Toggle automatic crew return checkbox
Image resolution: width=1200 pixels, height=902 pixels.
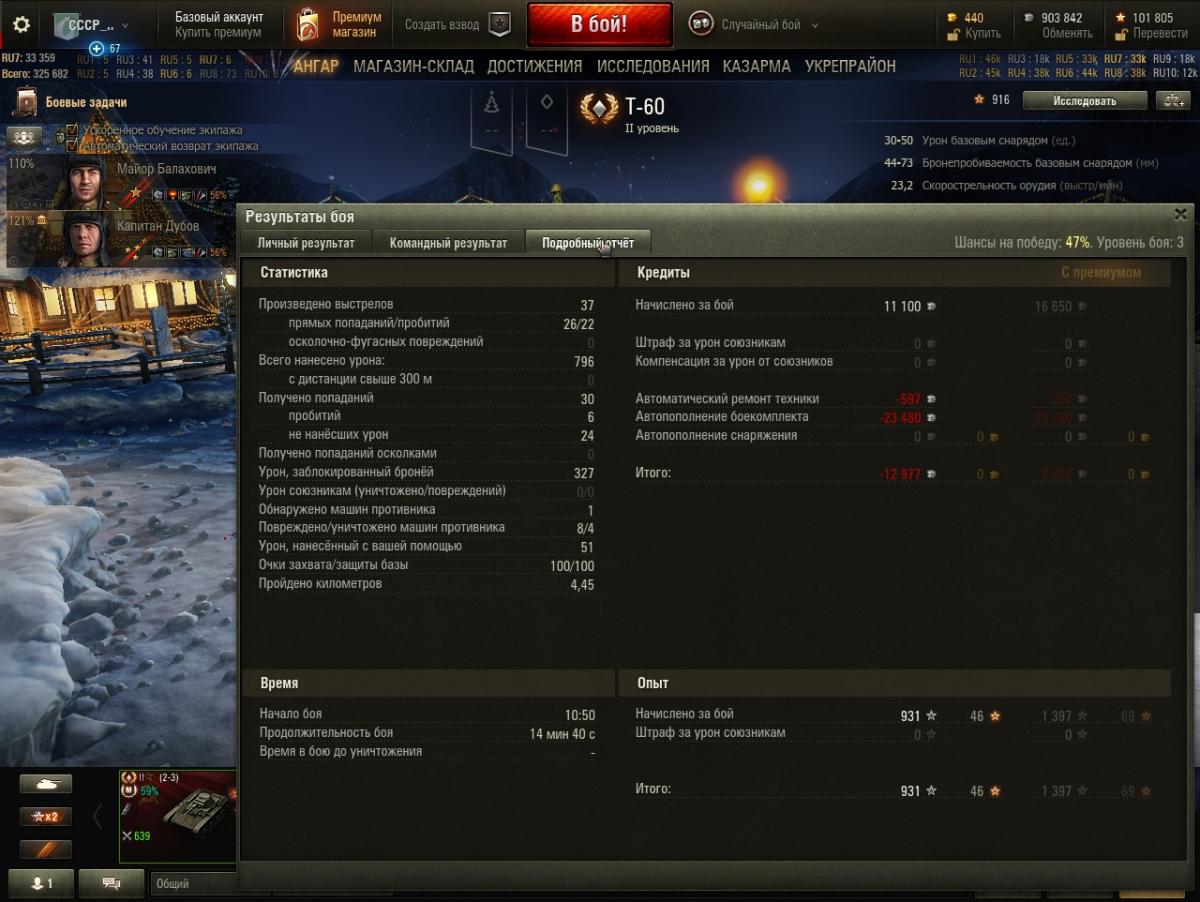point(72,146)
